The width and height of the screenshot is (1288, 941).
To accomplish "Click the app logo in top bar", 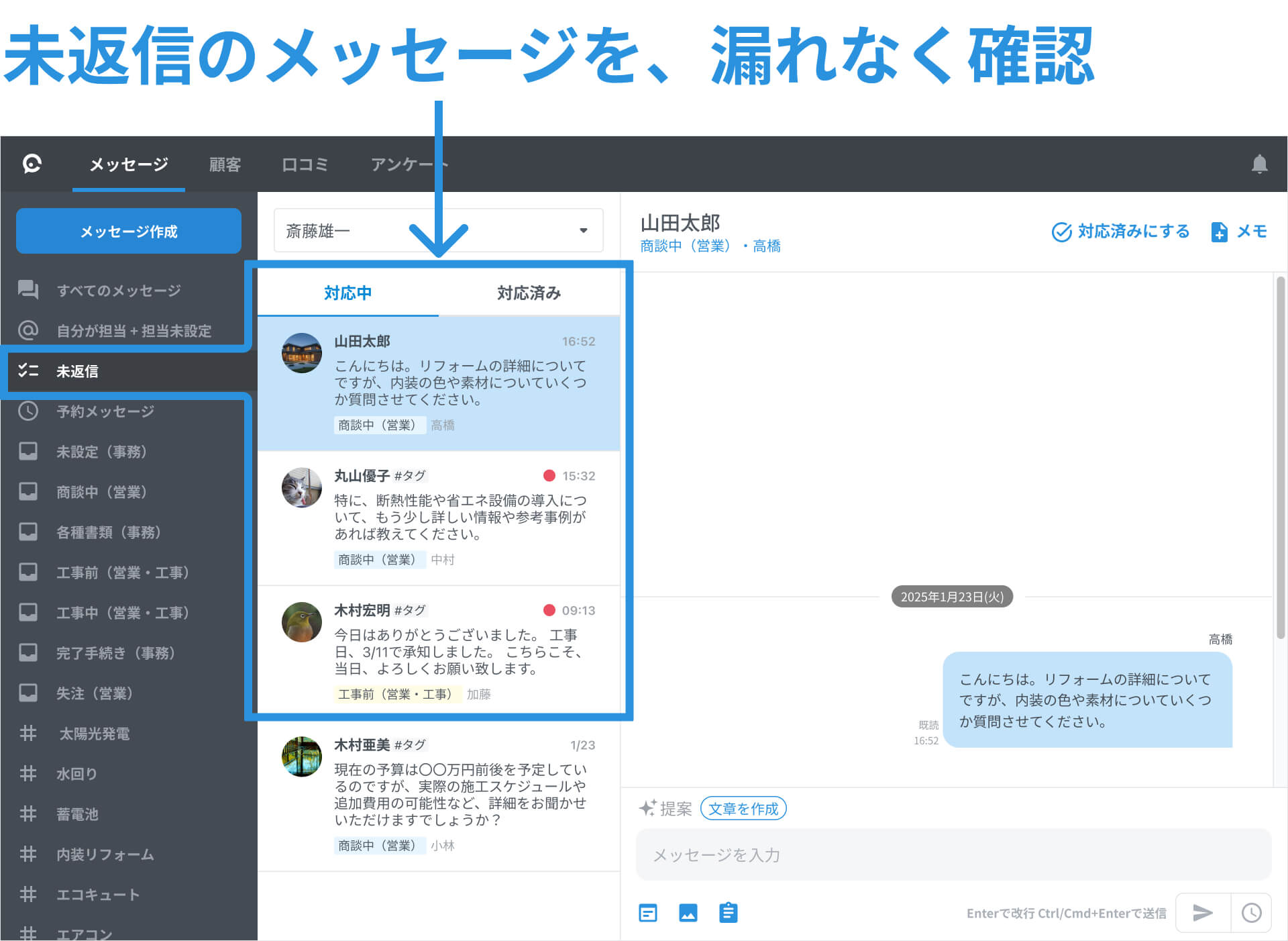I will coord(32,164).
